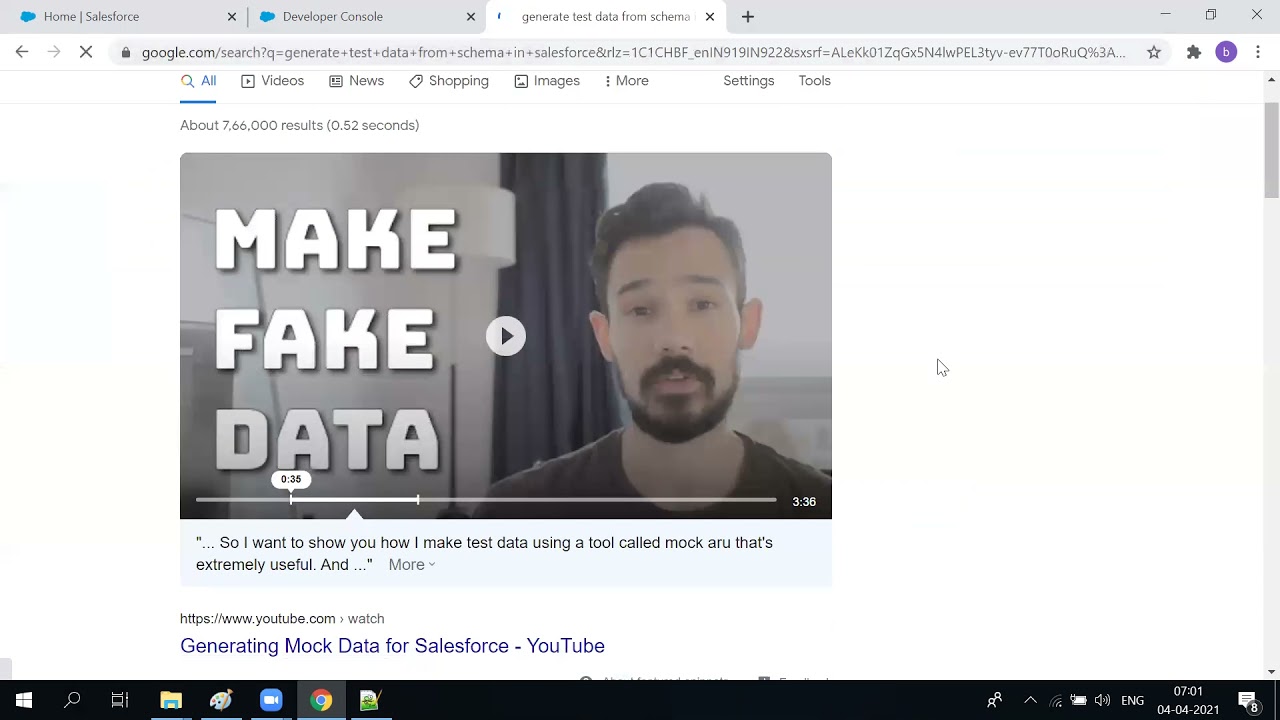Click the page vertical scrollbar
This screenshot has width=1280, height=720.
(1272, 150)
